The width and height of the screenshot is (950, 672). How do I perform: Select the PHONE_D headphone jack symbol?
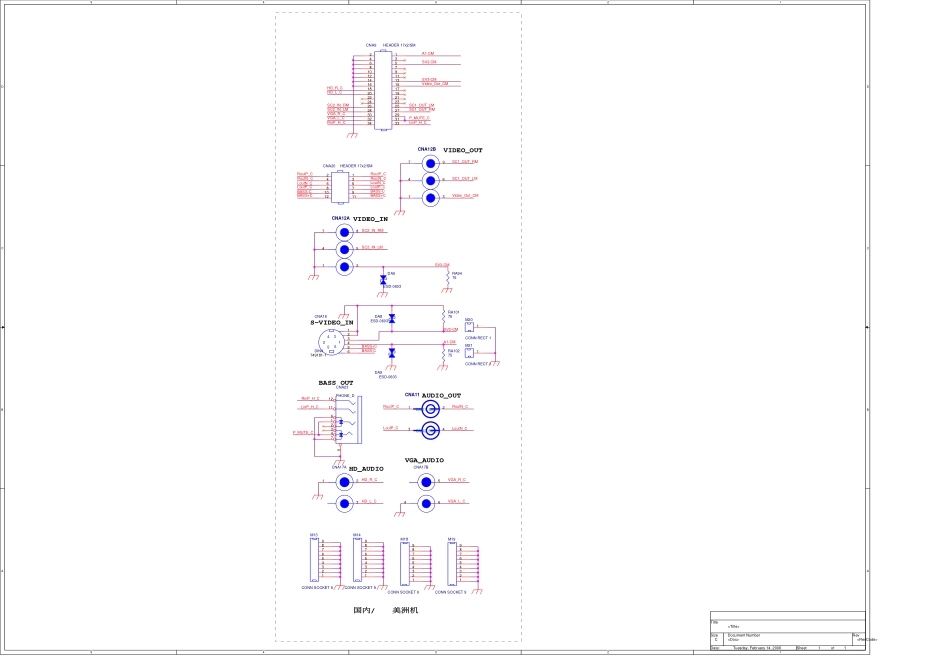pyautogui.click(x=348, y=420)
